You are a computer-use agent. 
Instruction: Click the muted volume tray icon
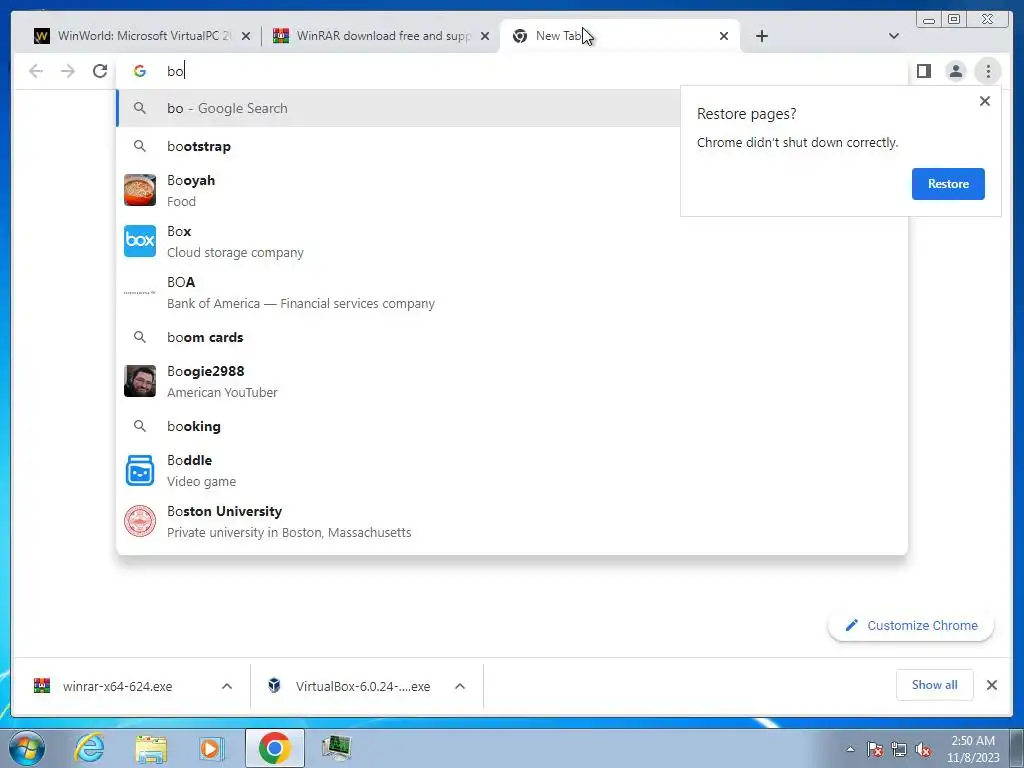tap(923, 749)
